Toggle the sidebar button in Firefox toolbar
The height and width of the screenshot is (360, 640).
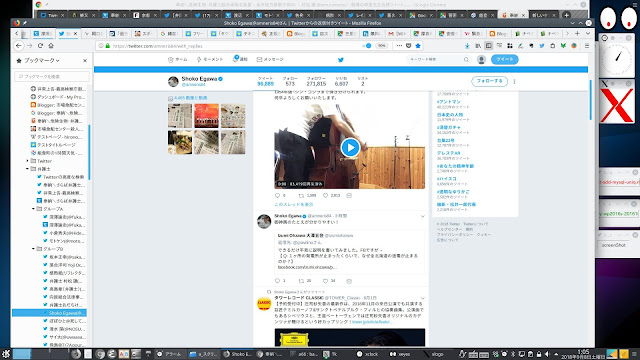point(489,46)
